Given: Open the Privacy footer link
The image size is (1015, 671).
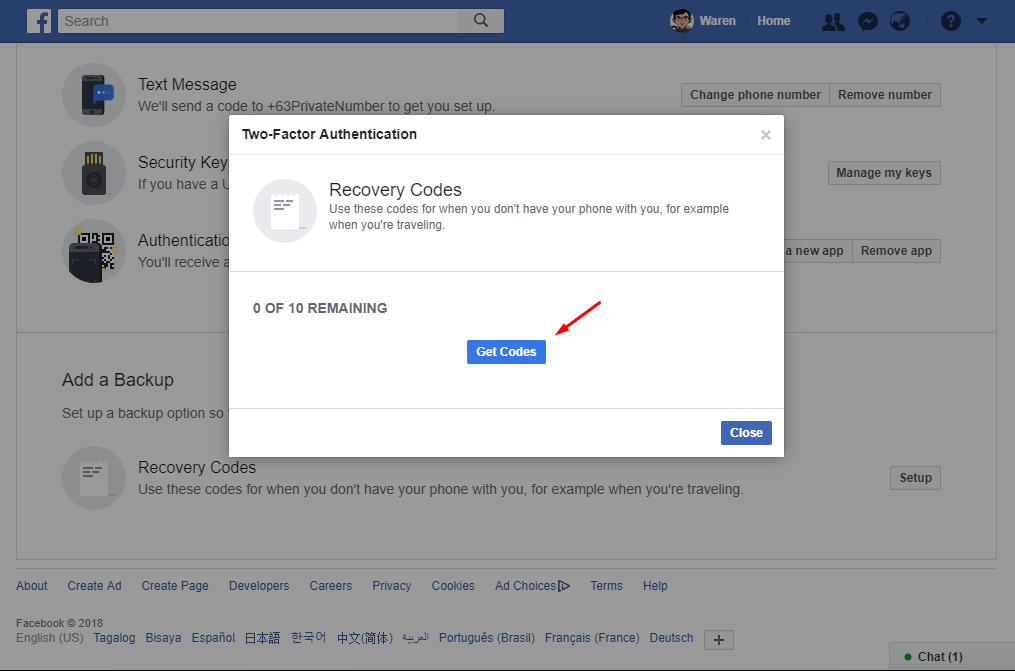Looking at the screenshot, I should 391,585.
